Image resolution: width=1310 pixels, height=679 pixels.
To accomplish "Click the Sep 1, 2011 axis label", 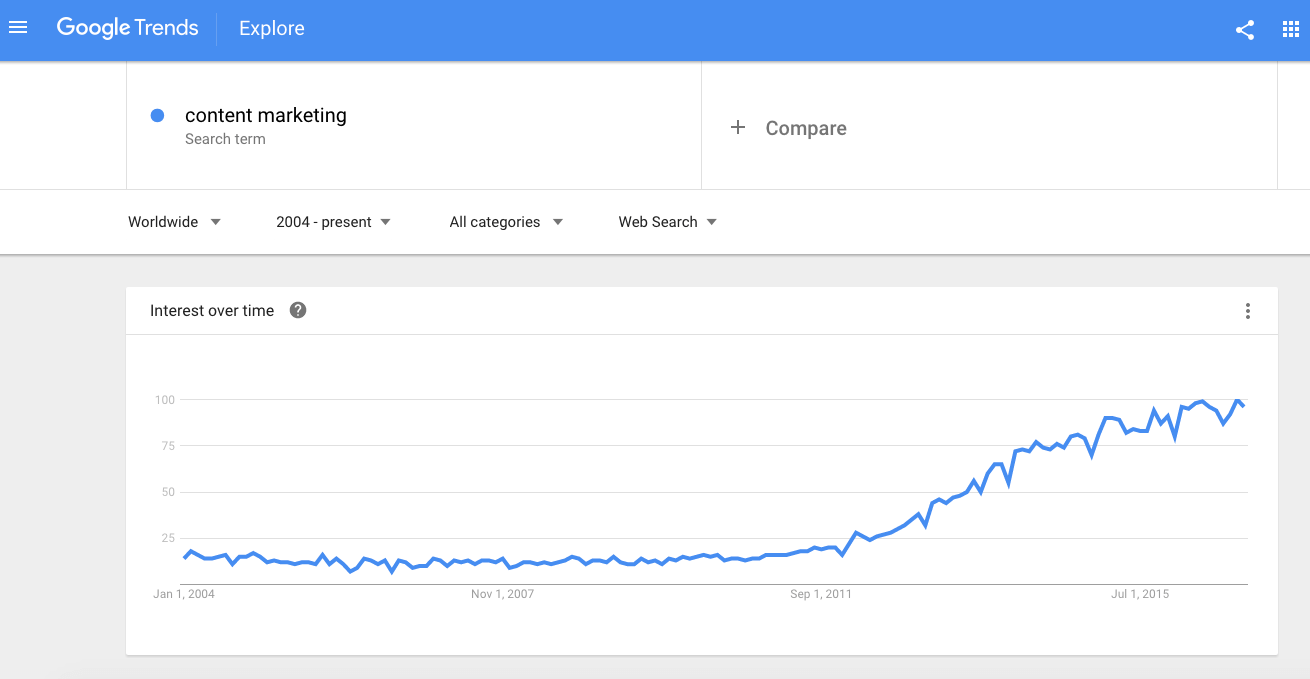I will tap(820, 594).
